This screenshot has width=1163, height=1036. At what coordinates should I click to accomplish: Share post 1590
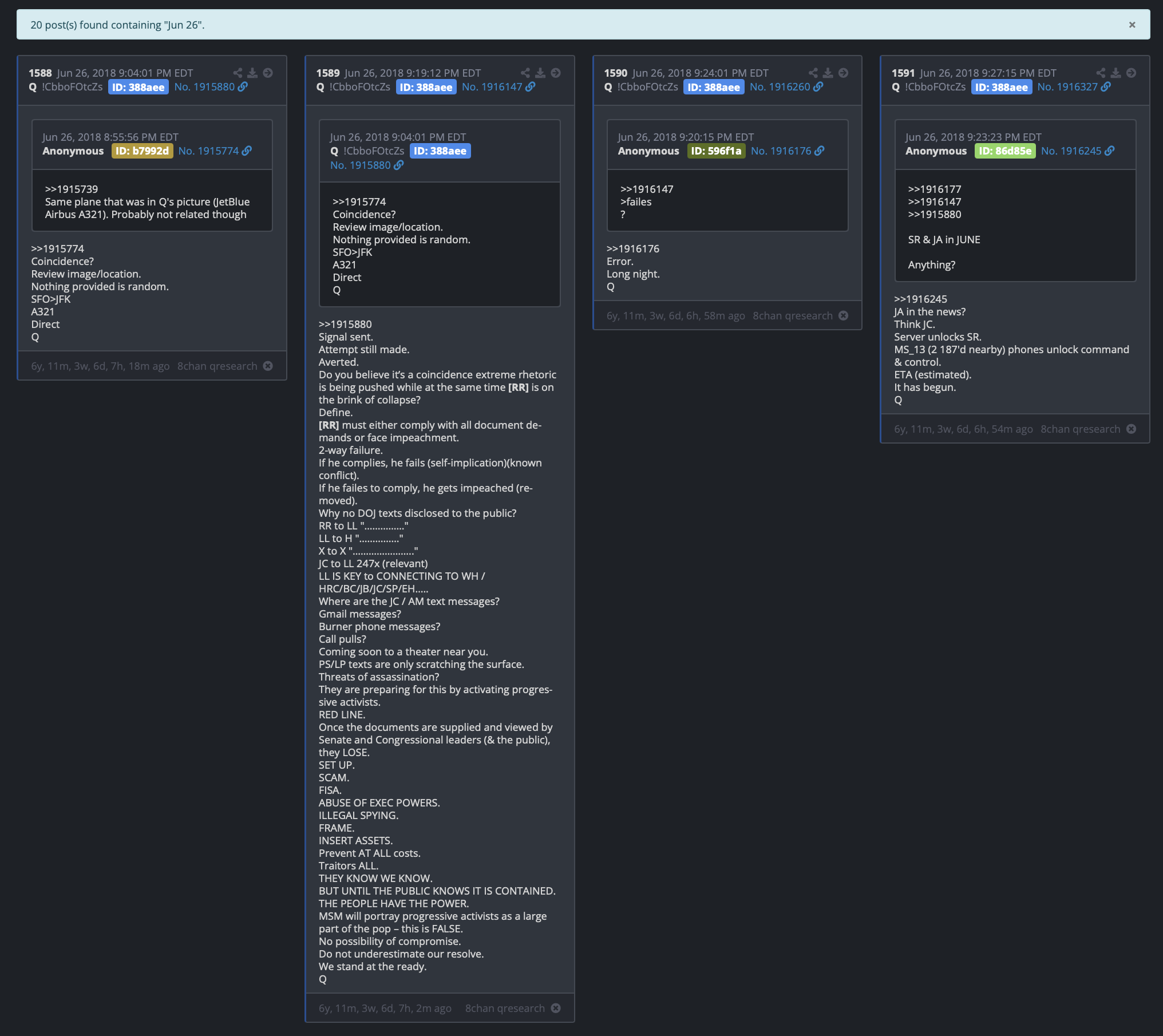pyautogui.click(x=813, y=73)
